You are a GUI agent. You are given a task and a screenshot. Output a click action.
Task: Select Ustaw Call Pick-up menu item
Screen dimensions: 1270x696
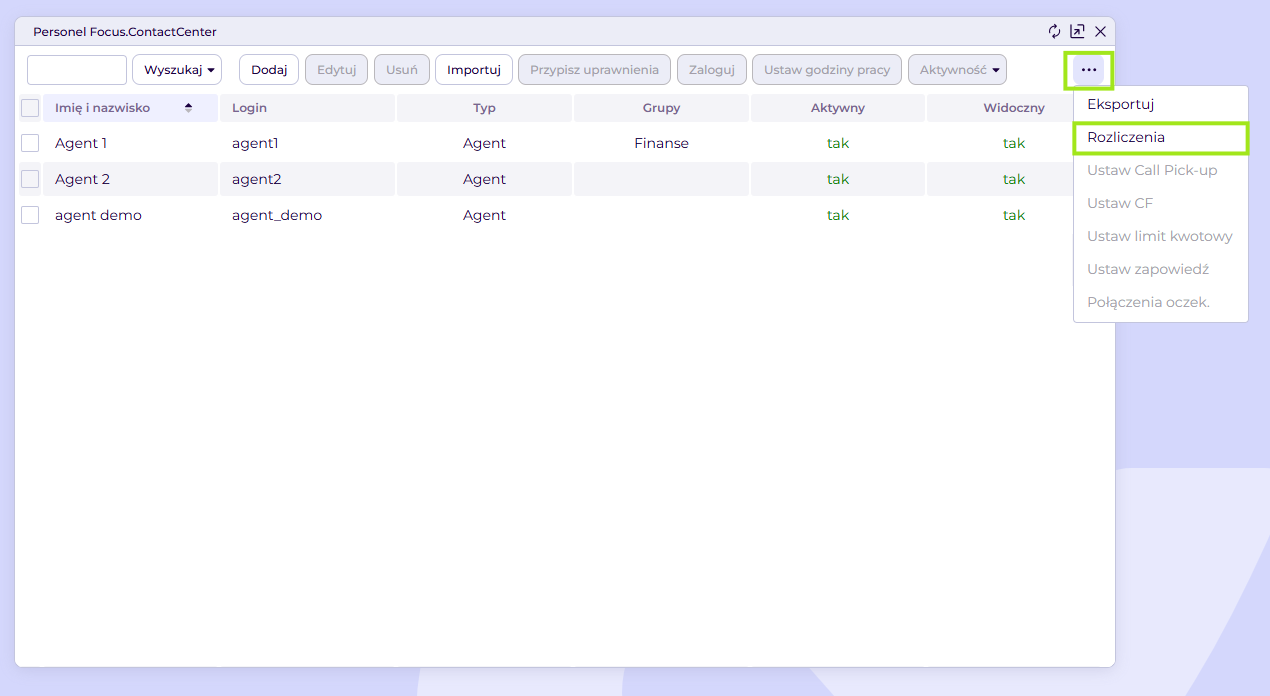1160,170
